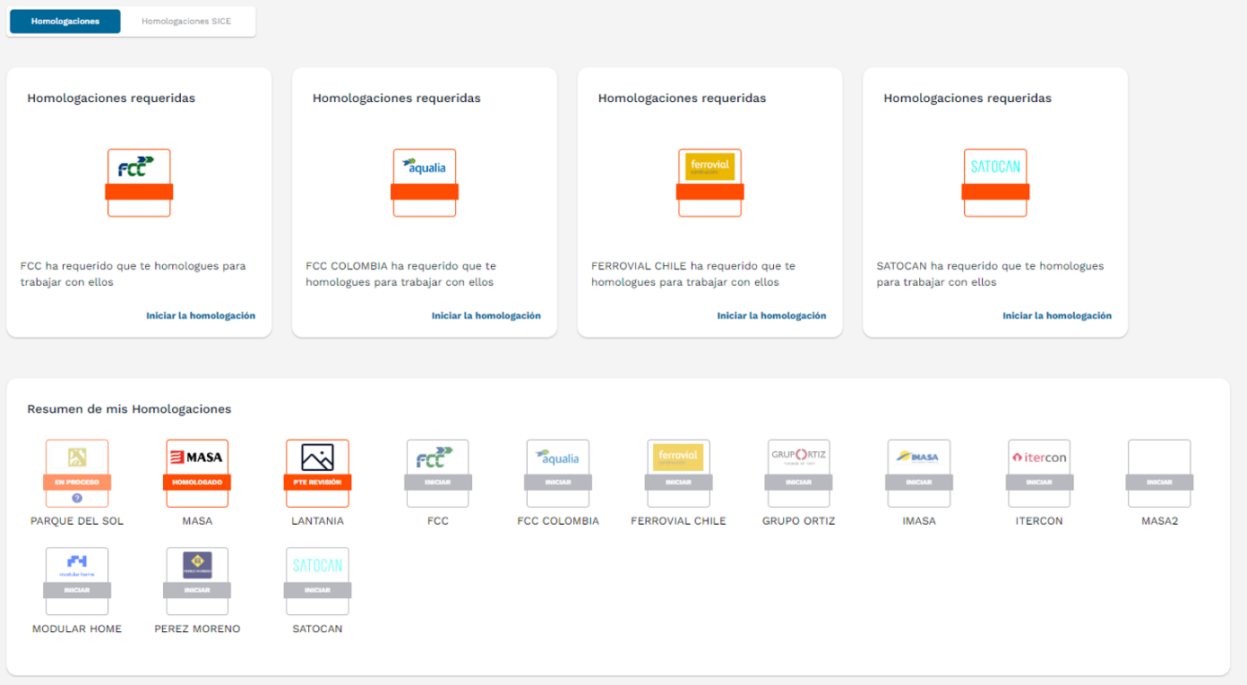The width and height of the screenshot is (1247, 685).
Task: Click the help question mark under PARQUE DEL SOL
Action: pyautogui.click(x=77, y=498)
